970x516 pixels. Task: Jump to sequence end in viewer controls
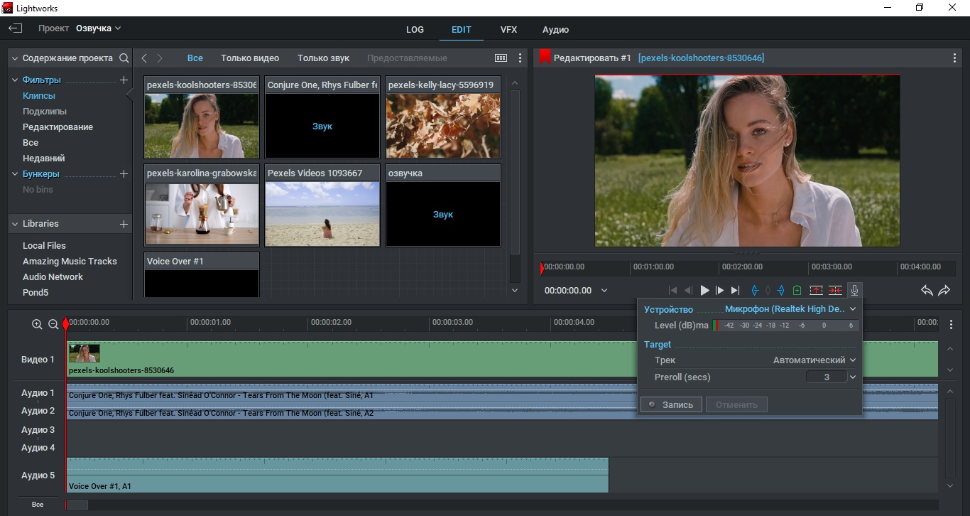pyautogui.click(x=735, y=290)
